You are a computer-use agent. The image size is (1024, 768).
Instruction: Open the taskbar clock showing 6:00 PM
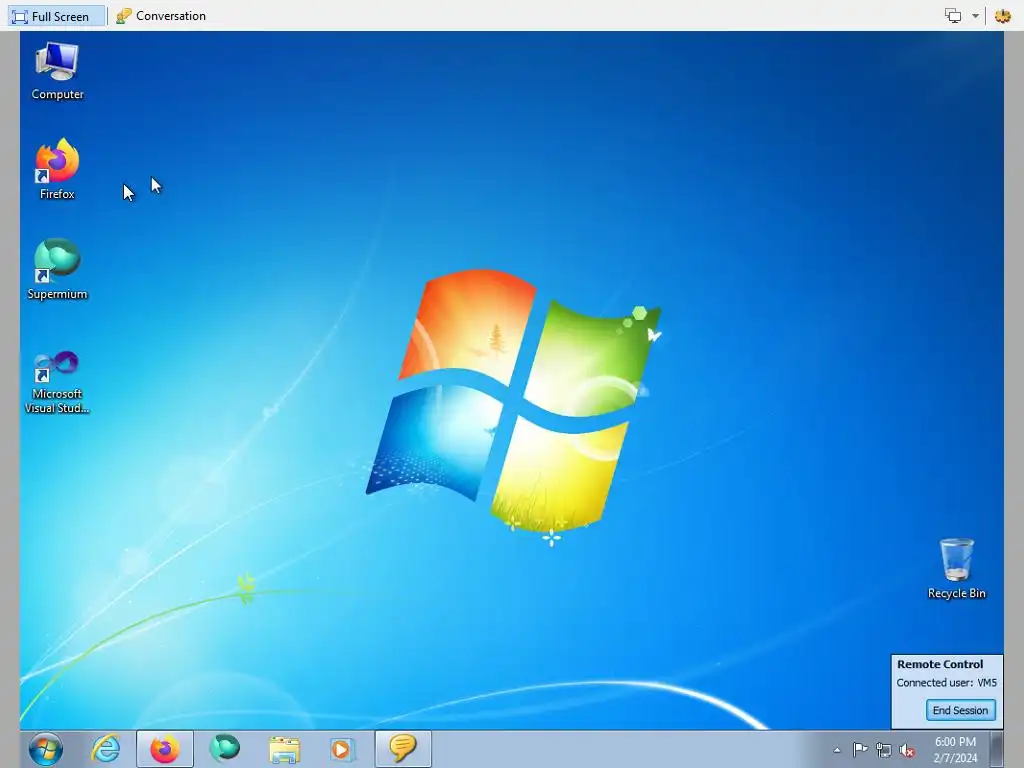click(955, 750)
